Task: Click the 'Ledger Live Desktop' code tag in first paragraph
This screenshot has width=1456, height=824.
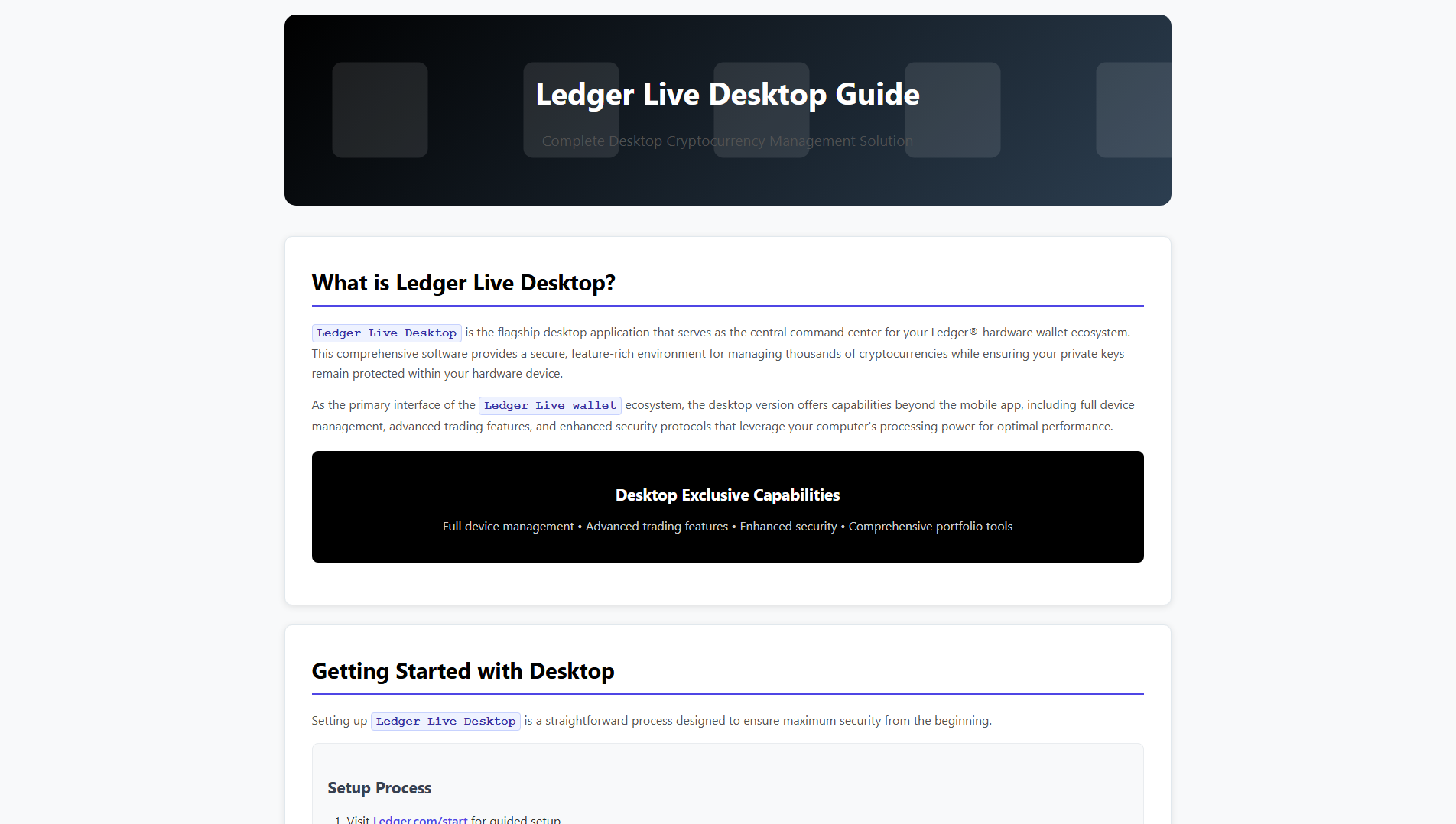Action: pyautogui.click(x=386, y=333)
